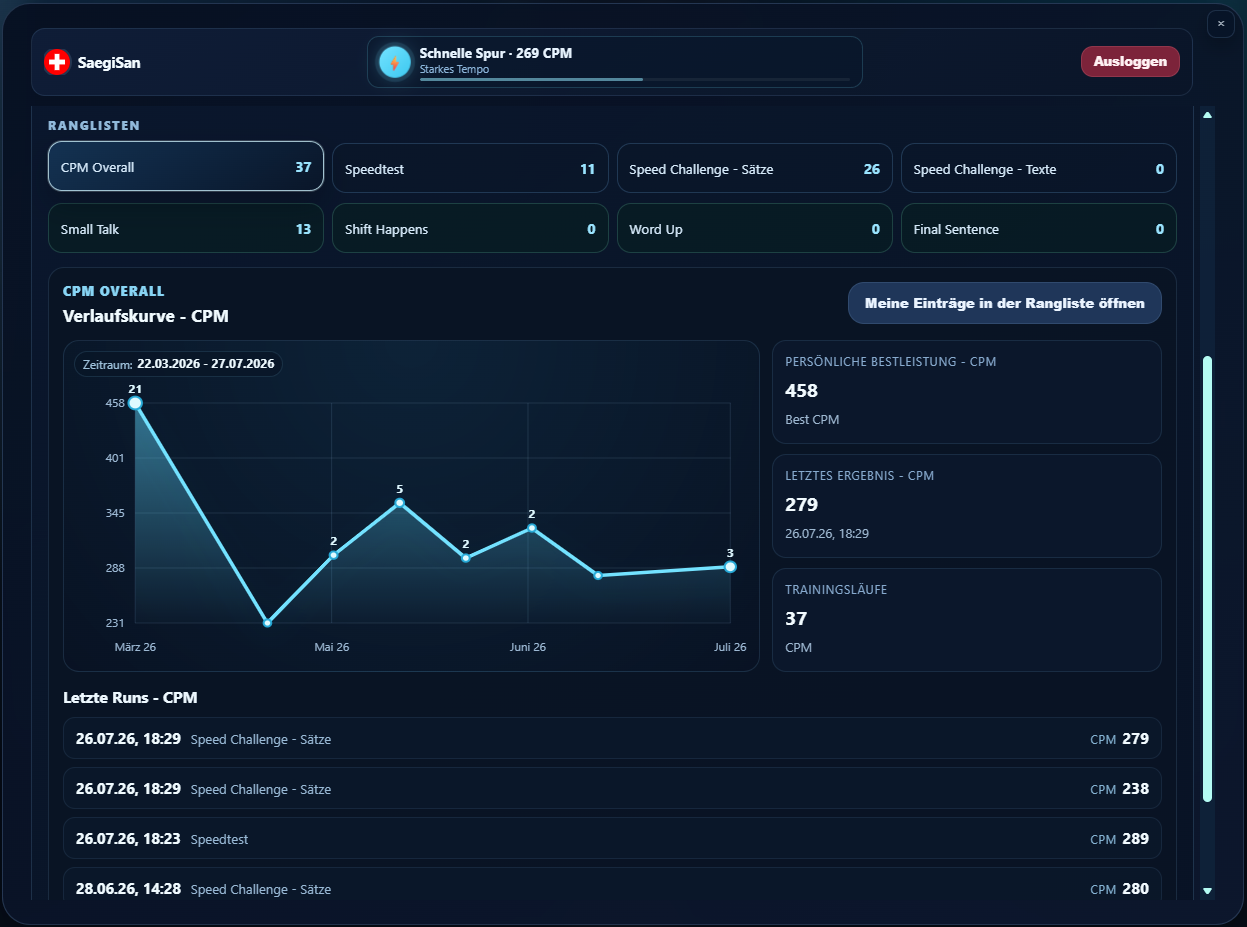Screen dimensions: 1247x927
Task: Select the run row with CPM 279
Action: point(612,739)
